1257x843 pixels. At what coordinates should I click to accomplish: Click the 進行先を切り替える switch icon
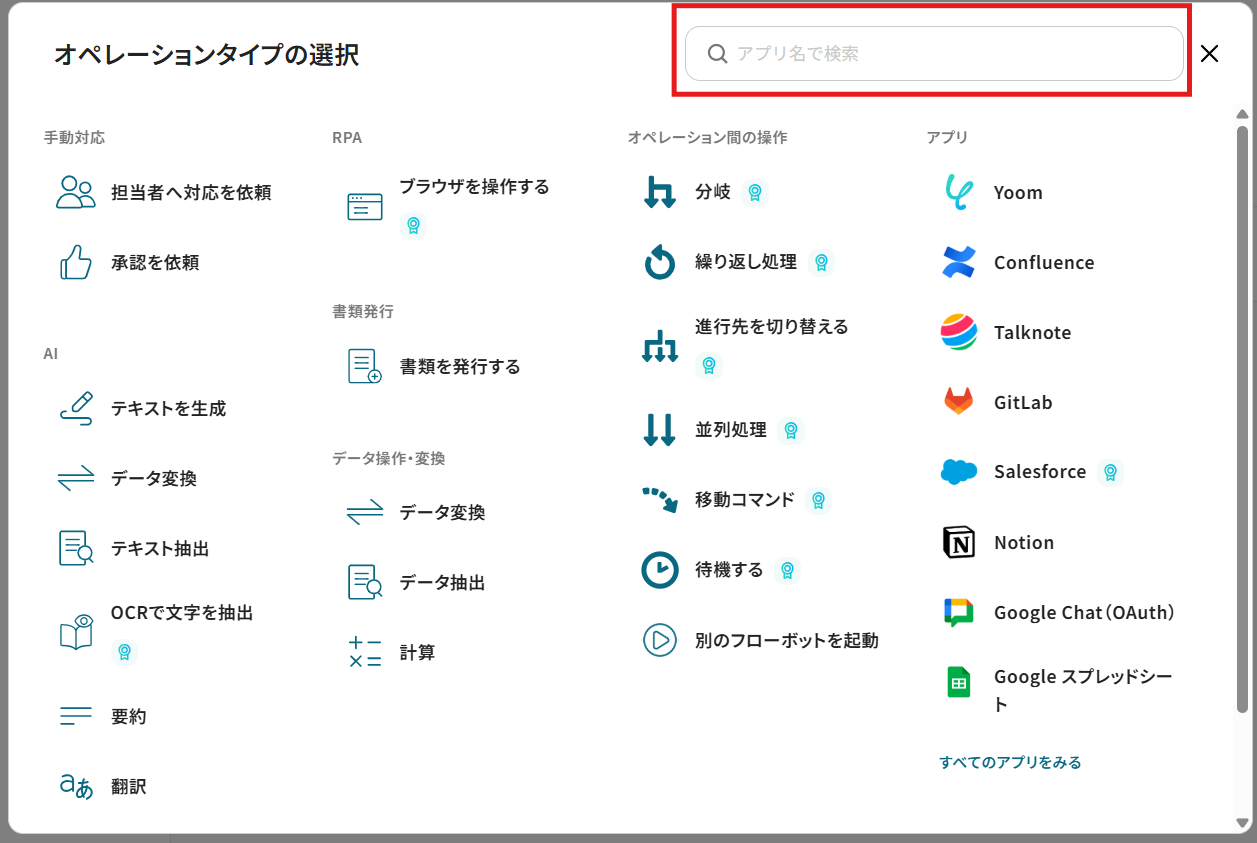pos(660,346)
